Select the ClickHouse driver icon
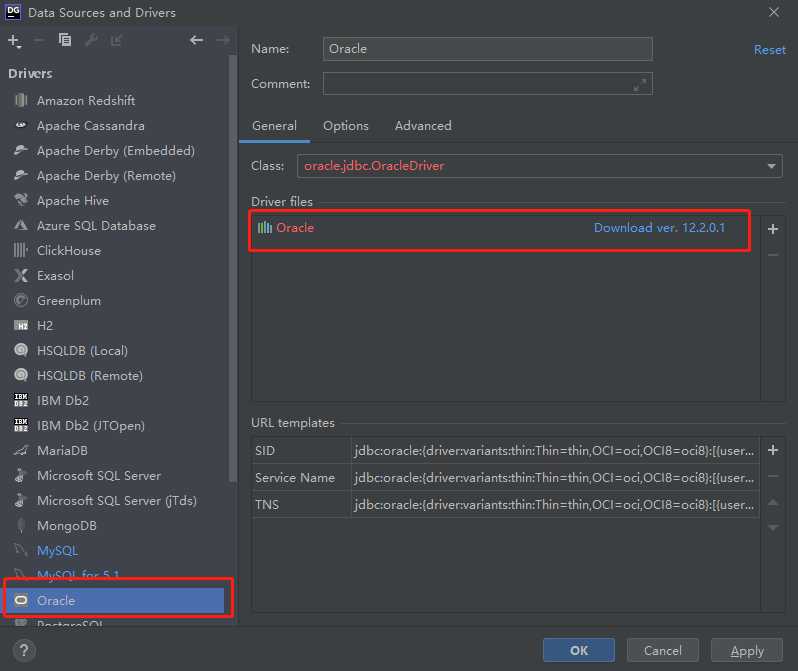Viewport: 798px width, 671px height. tap(21, 250)
